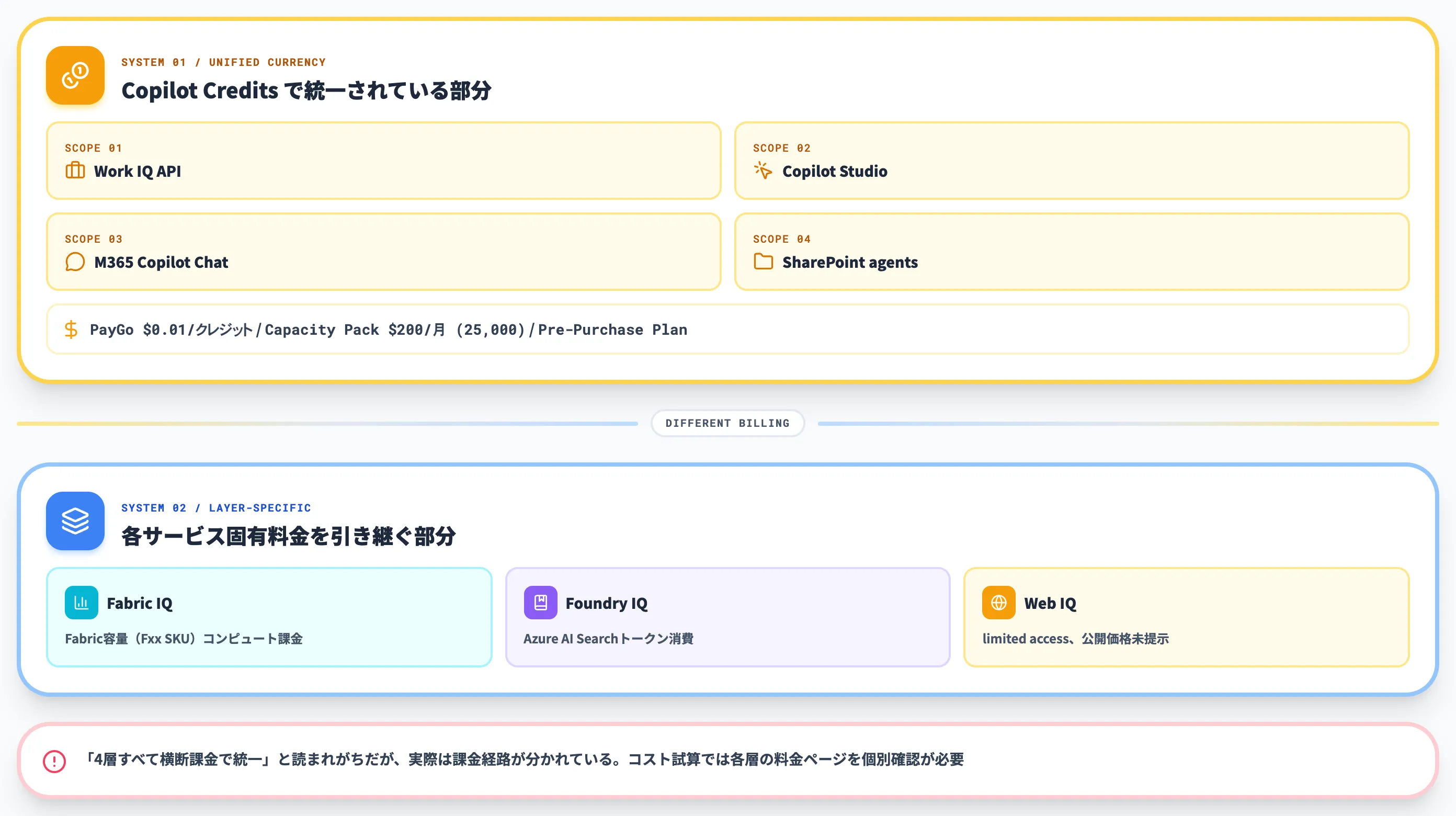Click the PayGo $0.01 pricing text row
The height and width of the screenshot is (816, 1456).
click(x=727, y=329)
